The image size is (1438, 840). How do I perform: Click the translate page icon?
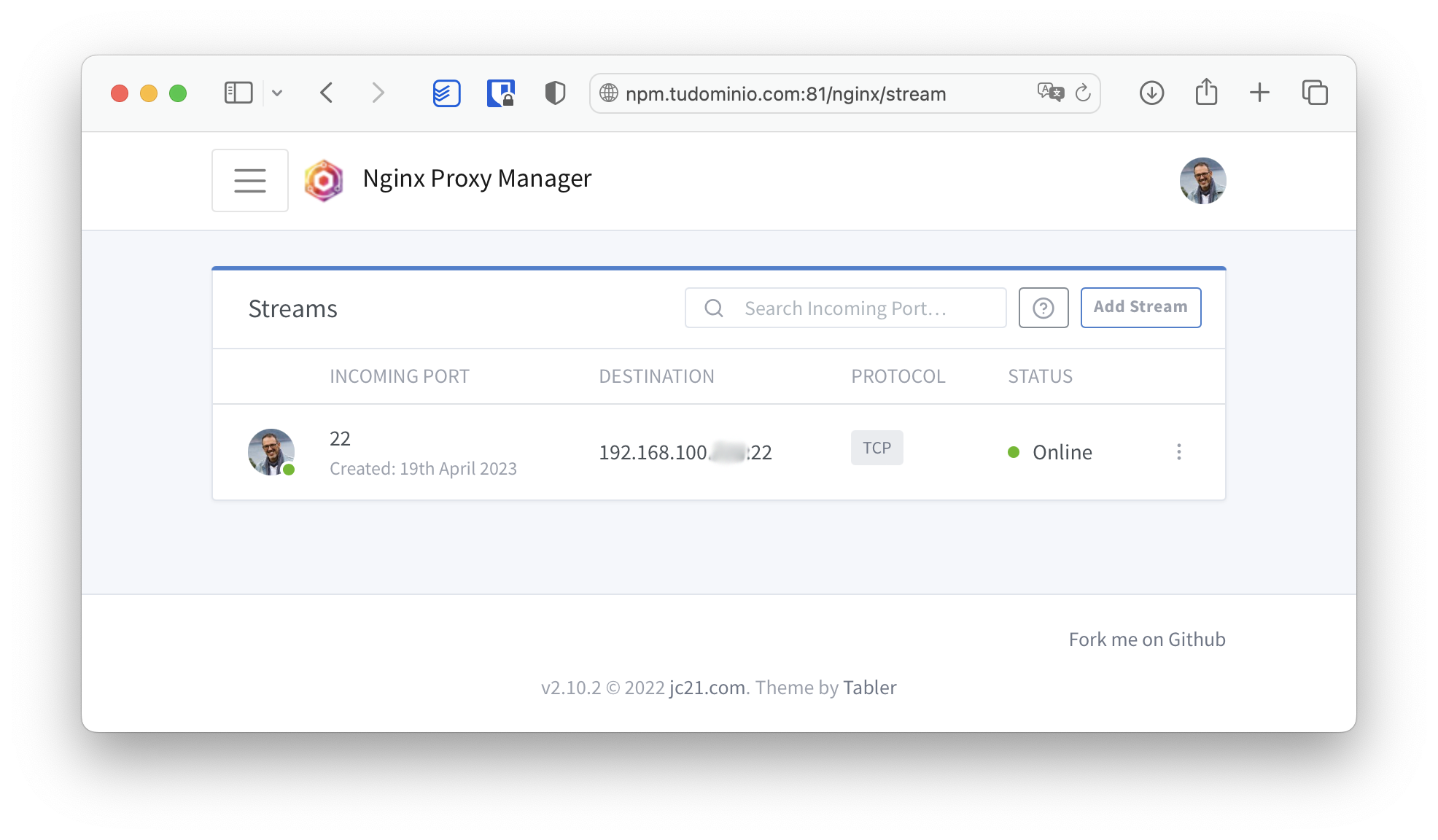(1051, 93)
